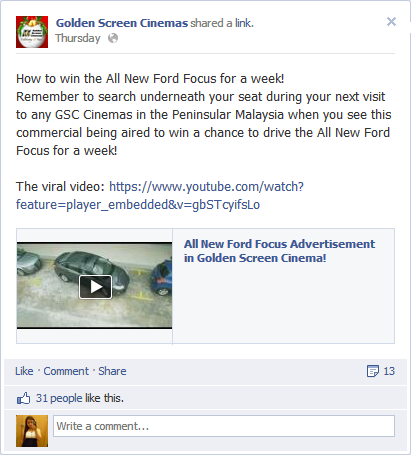This screenshot has height=455, width=411.
Task: Click the blue car in video thumbnail
Action: click(x=162, y=278)
